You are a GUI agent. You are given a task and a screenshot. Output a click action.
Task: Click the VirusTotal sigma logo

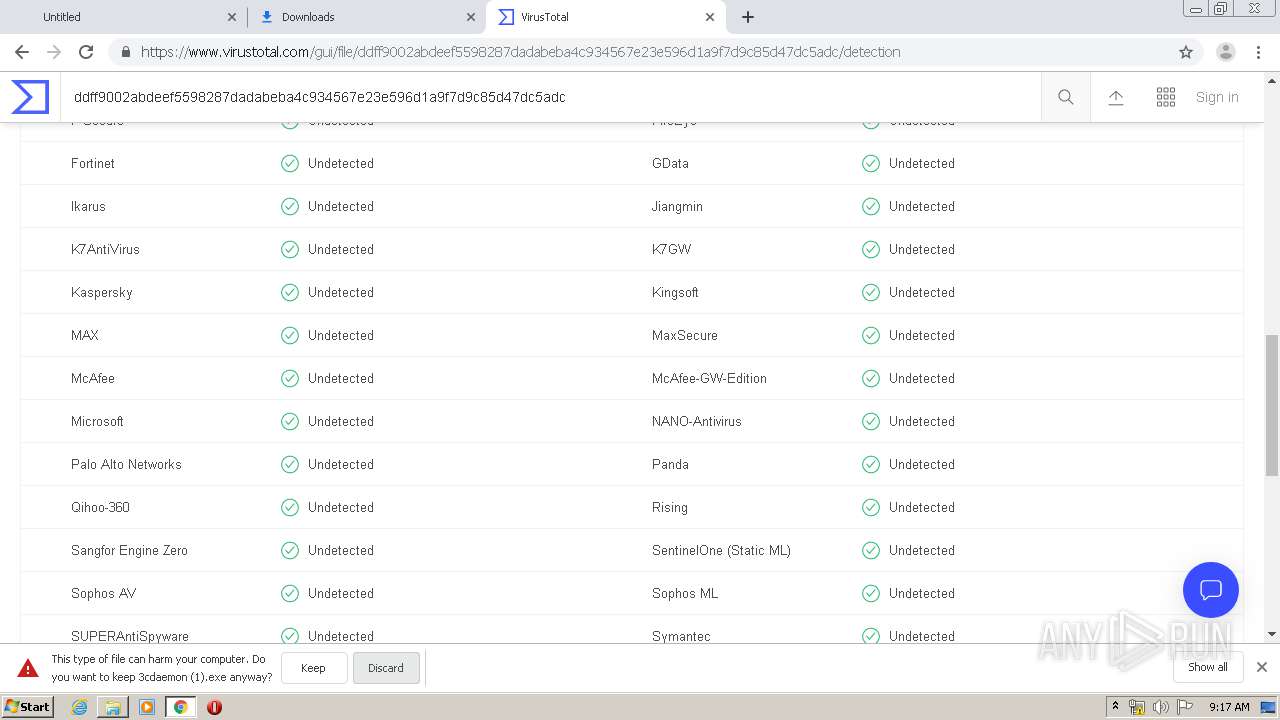(x=30, y=97)
